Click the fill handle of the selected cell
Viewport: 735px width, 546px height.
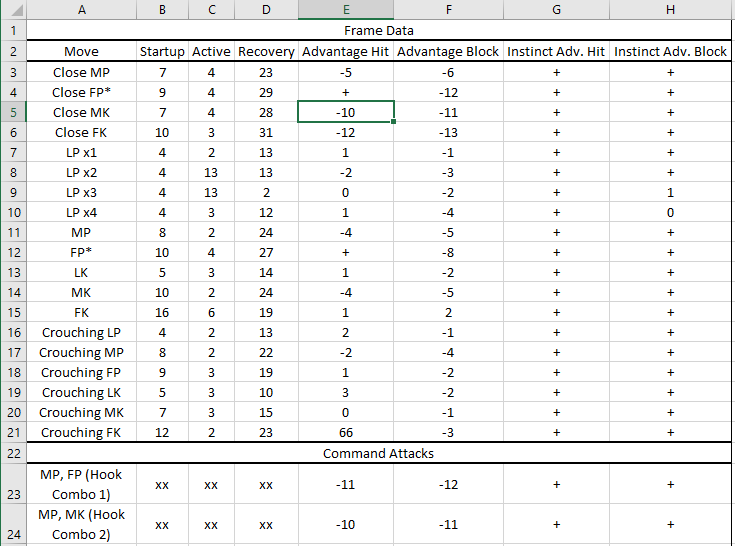pyautogui.click(x=395, y=122)
